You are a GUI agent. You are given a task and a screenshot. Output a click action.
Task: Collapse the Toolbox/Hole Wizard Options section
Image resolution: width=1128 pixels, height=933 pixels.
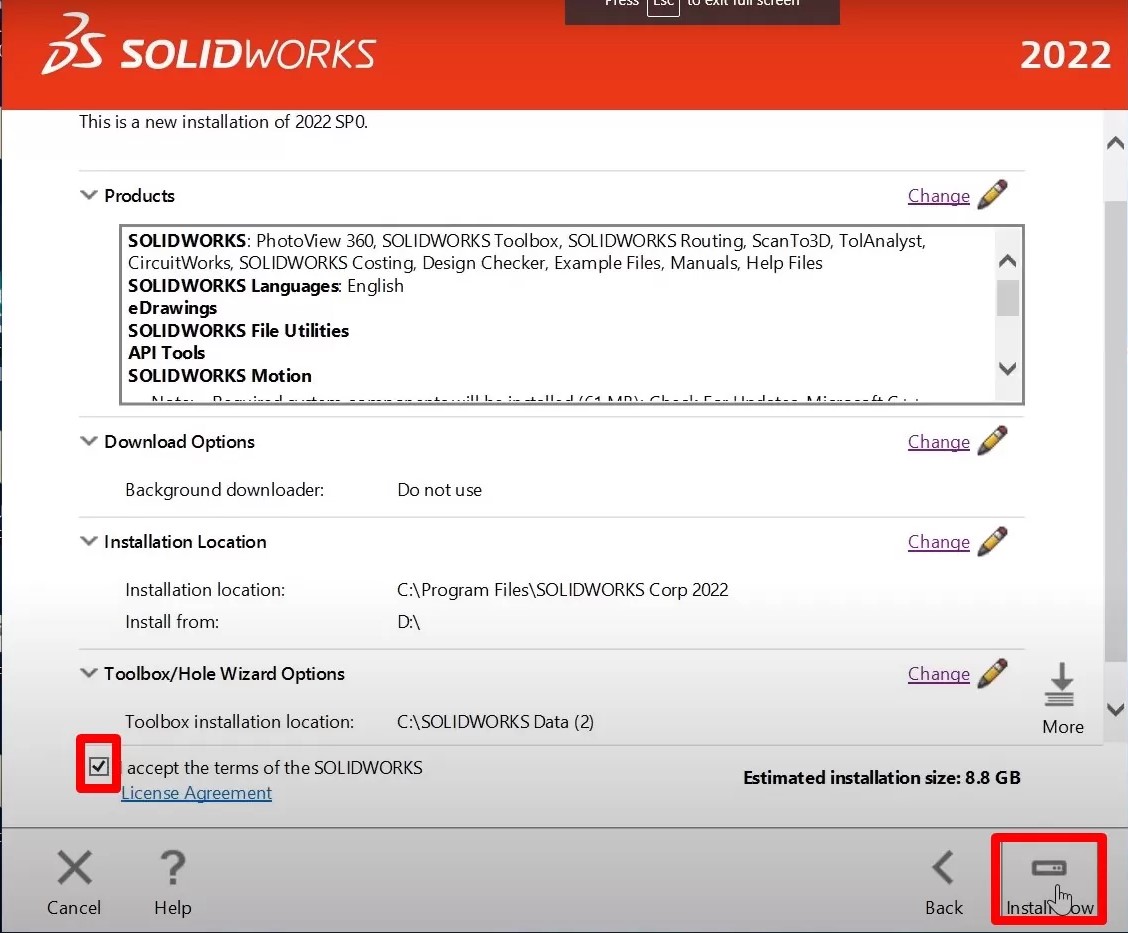(88, 673)
